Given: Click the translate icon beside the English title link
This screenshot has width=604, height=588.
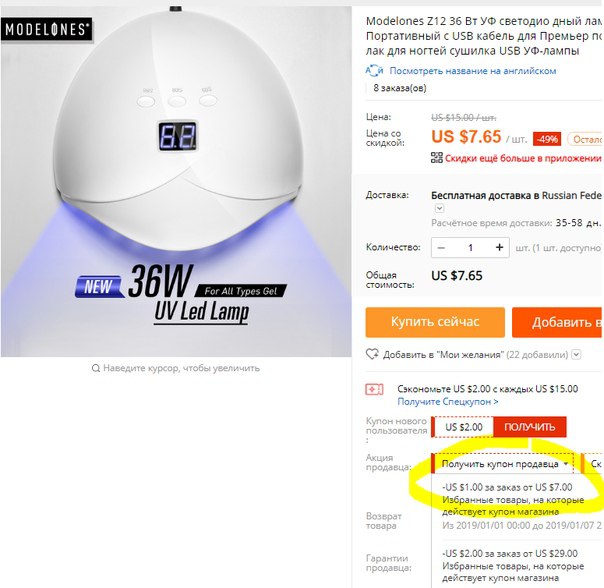Looking at the screenshot, I should coord(374,71).
